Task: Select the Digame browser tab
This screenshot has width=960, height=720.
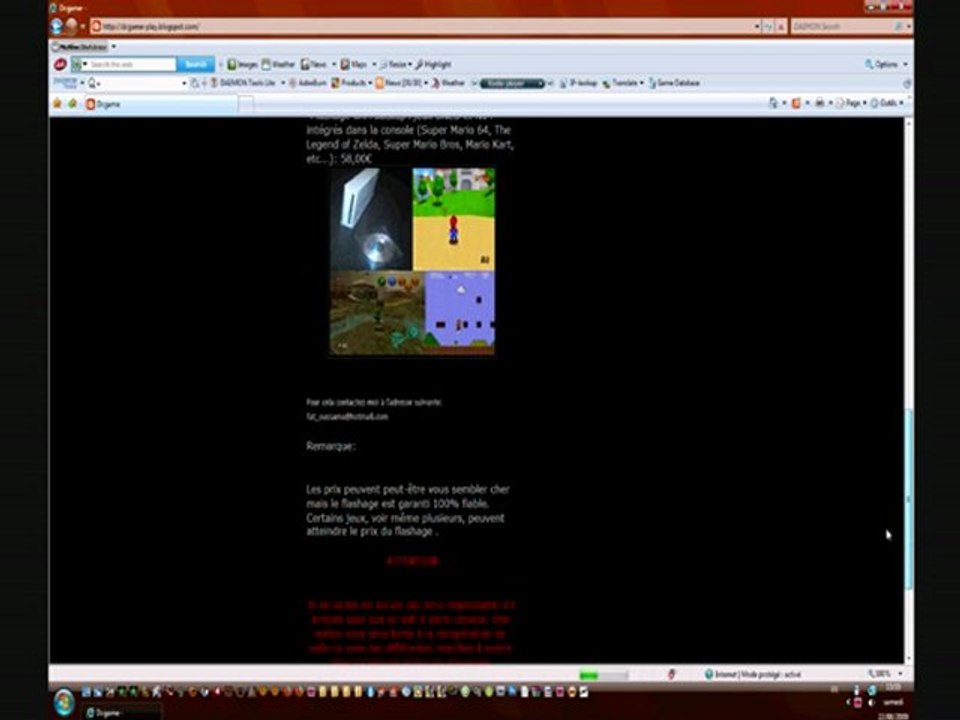Action: pyautogui.click(x=160, y=104)
